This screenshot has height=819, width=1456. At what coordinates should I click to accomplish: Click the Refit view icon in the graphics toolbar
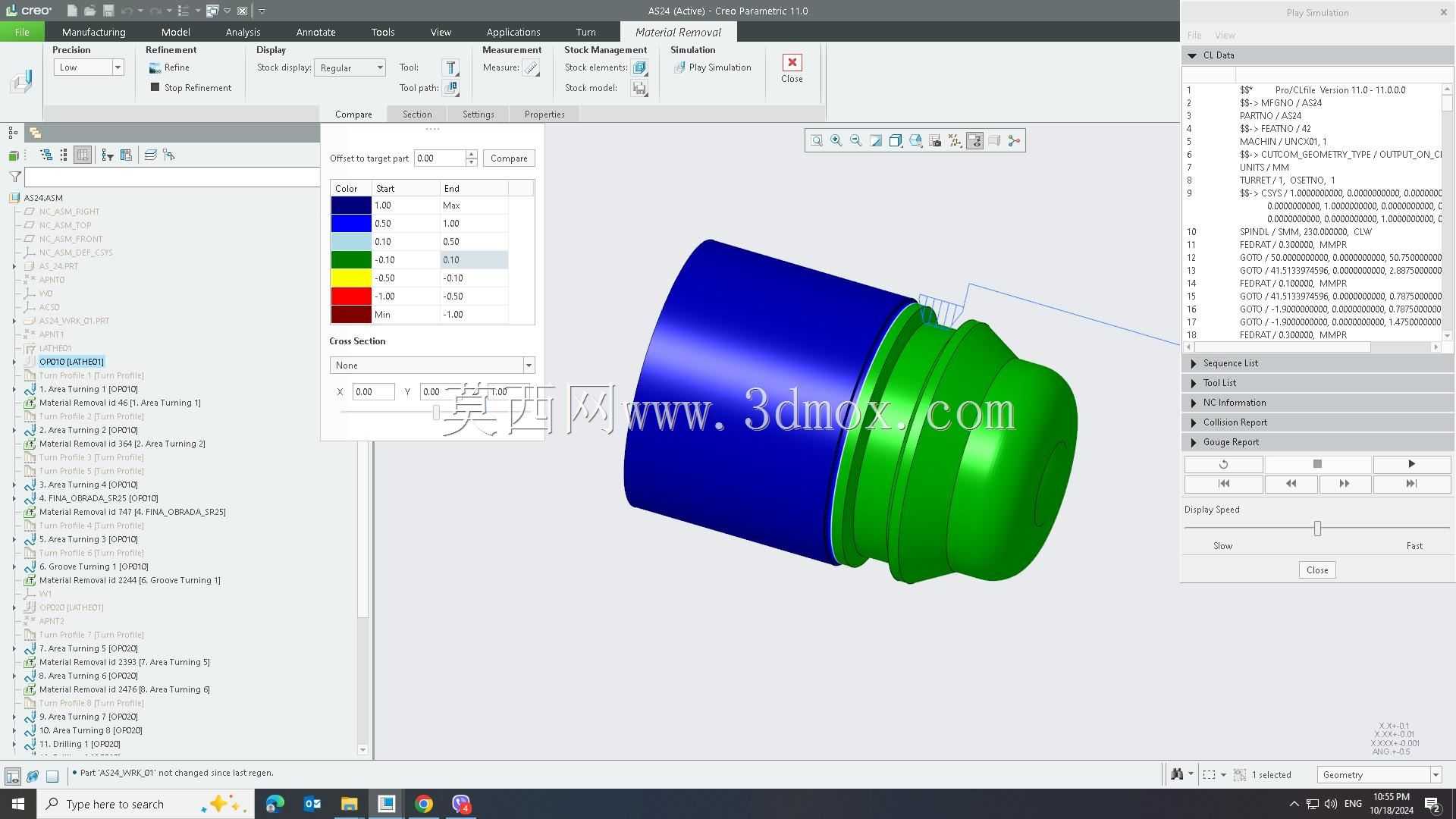[x=817, y=141]
